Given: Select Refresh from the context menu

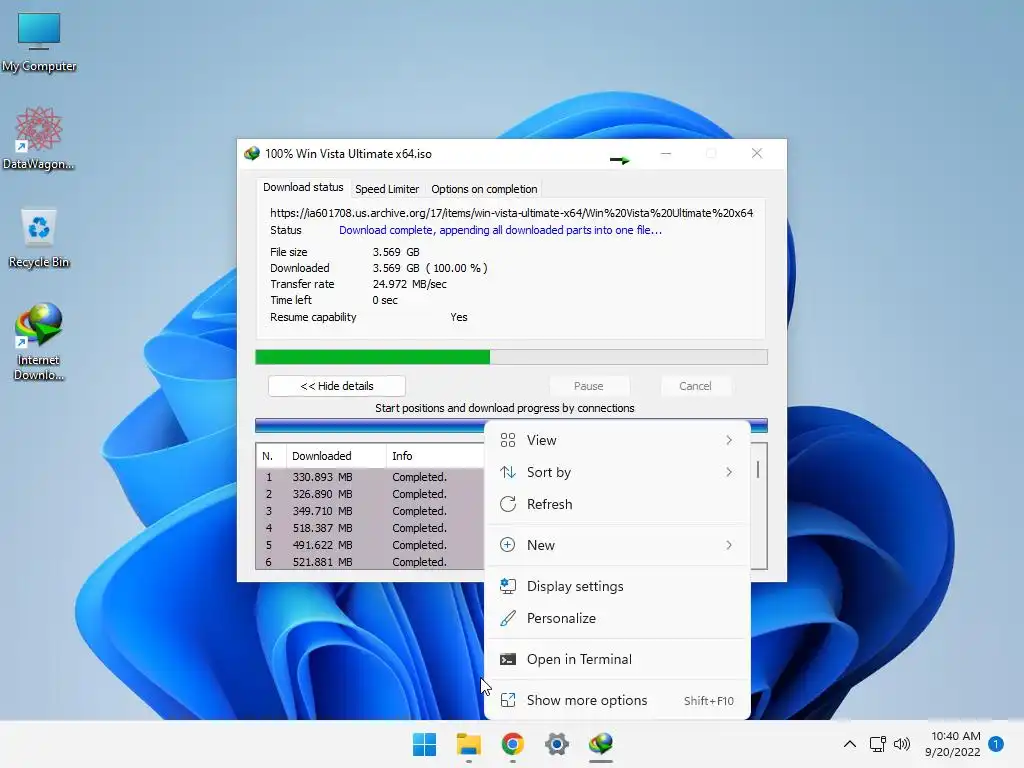Looking at the screenshot, I should click(617, 504).
